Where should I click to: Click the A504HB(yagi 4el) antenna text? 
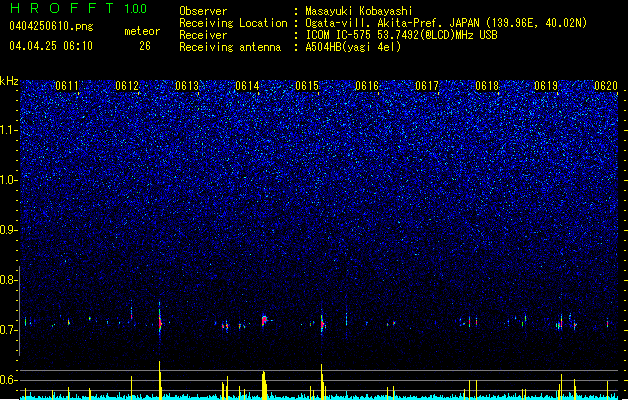pos(353,47)
